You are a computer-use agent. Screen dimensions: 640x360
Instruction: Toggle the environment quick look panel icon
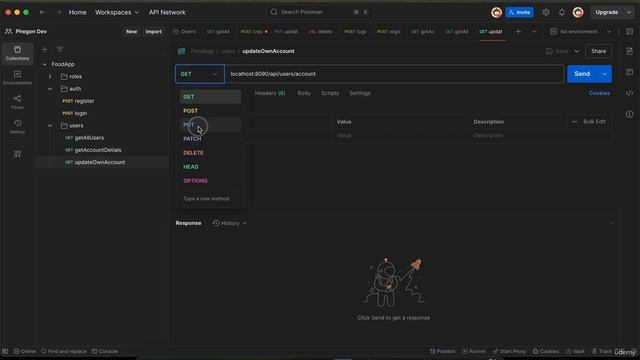pos(629,31)
